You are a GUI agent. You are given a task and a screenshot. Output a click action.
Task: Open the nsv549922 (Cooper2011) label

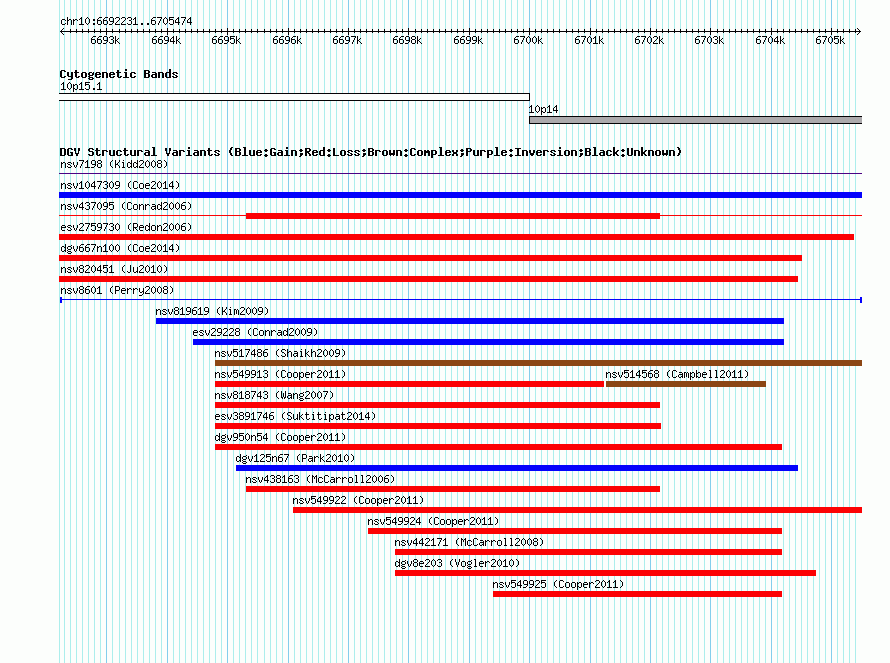358,501
